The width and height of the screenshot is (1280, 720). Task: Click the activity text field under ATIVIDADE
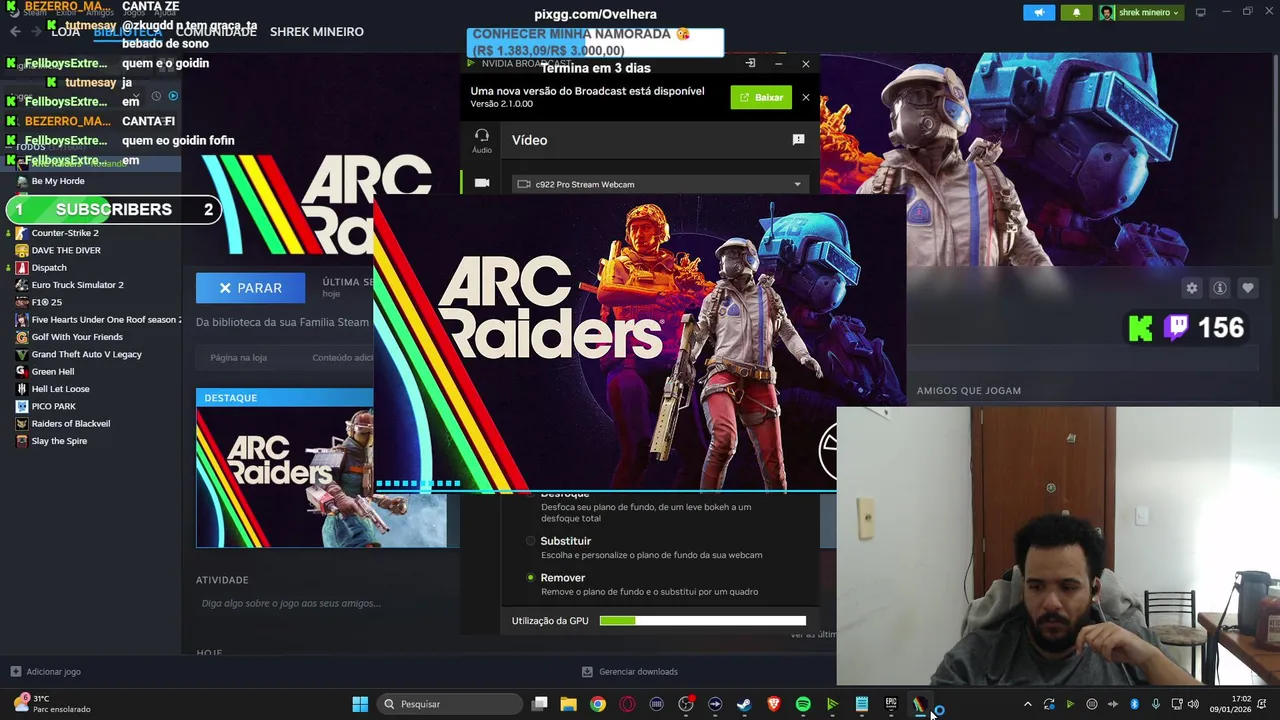(x=291, y=604)
